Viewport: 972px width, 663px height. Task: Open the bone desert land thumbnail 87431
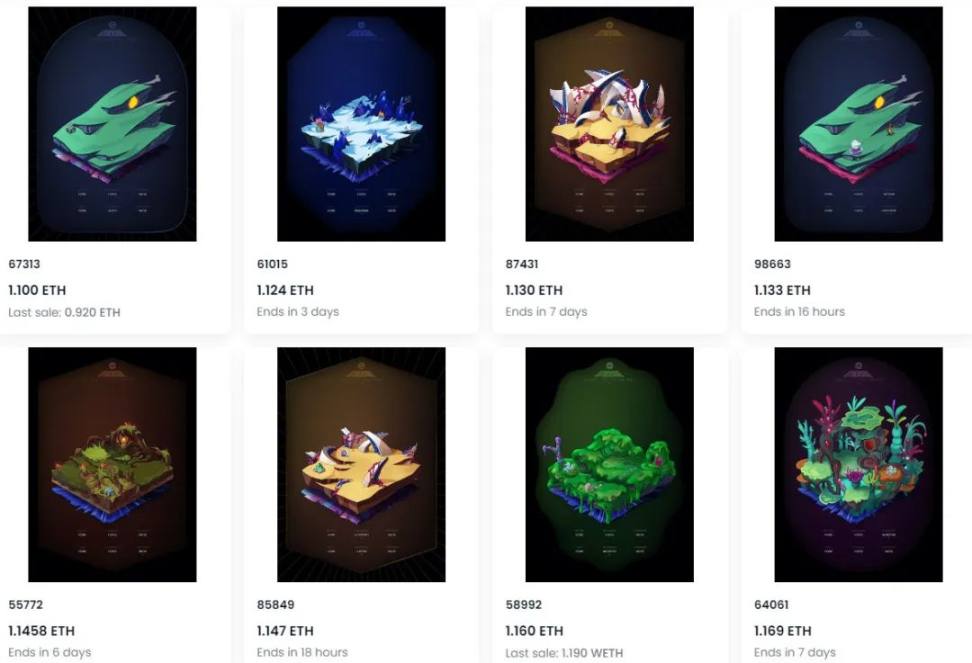(609, 124)
